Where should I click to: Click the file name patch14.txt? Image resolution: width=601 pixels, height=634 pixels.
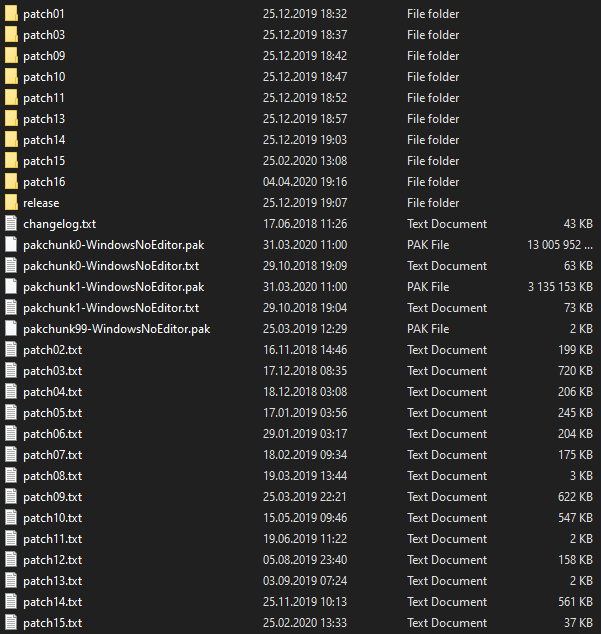click(53, 602)
